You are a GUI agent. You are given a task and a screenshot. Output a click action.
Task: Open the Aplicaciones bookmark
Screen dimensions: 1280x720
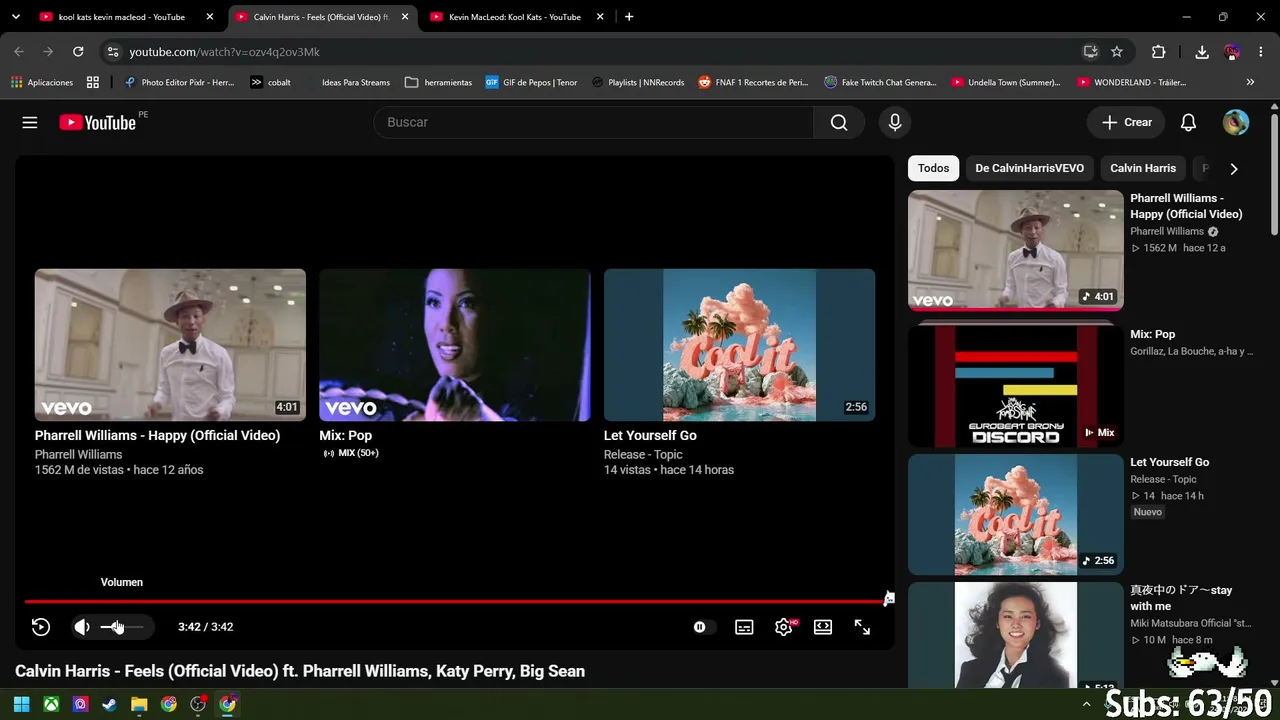(x=42, y=82)
